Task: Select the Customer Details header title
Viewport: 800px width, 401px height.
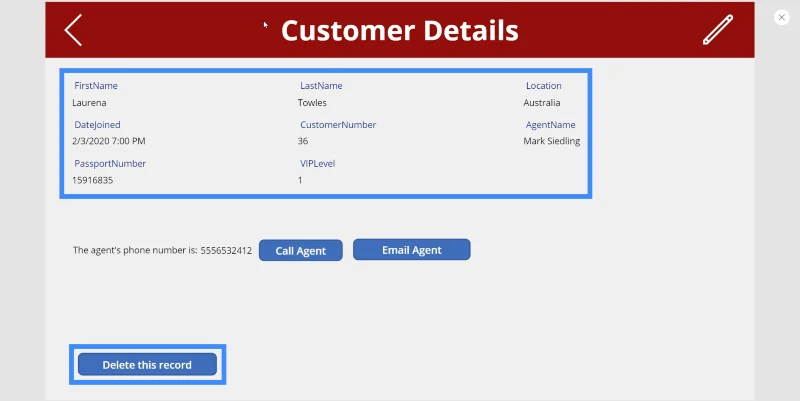Action: (x=399, y=31)
